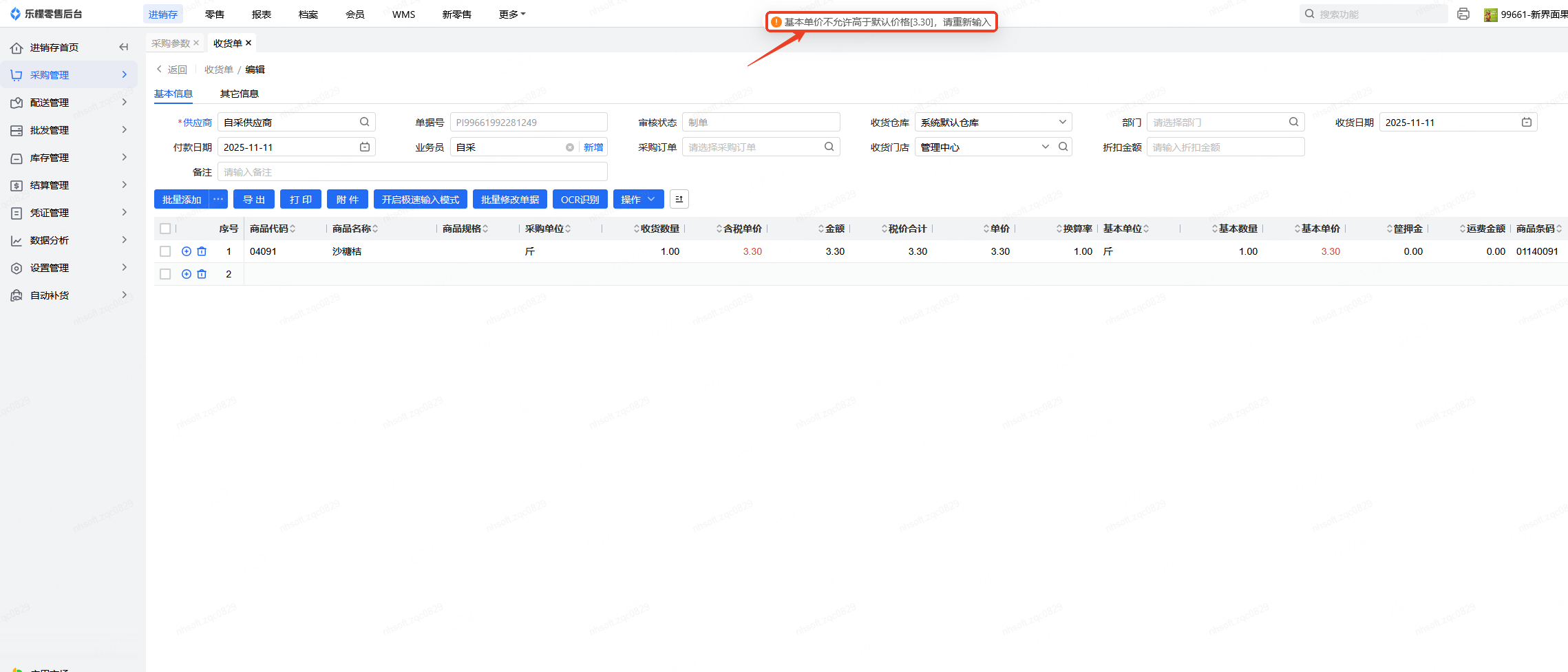Click the 打印 button

coord(301,199)
